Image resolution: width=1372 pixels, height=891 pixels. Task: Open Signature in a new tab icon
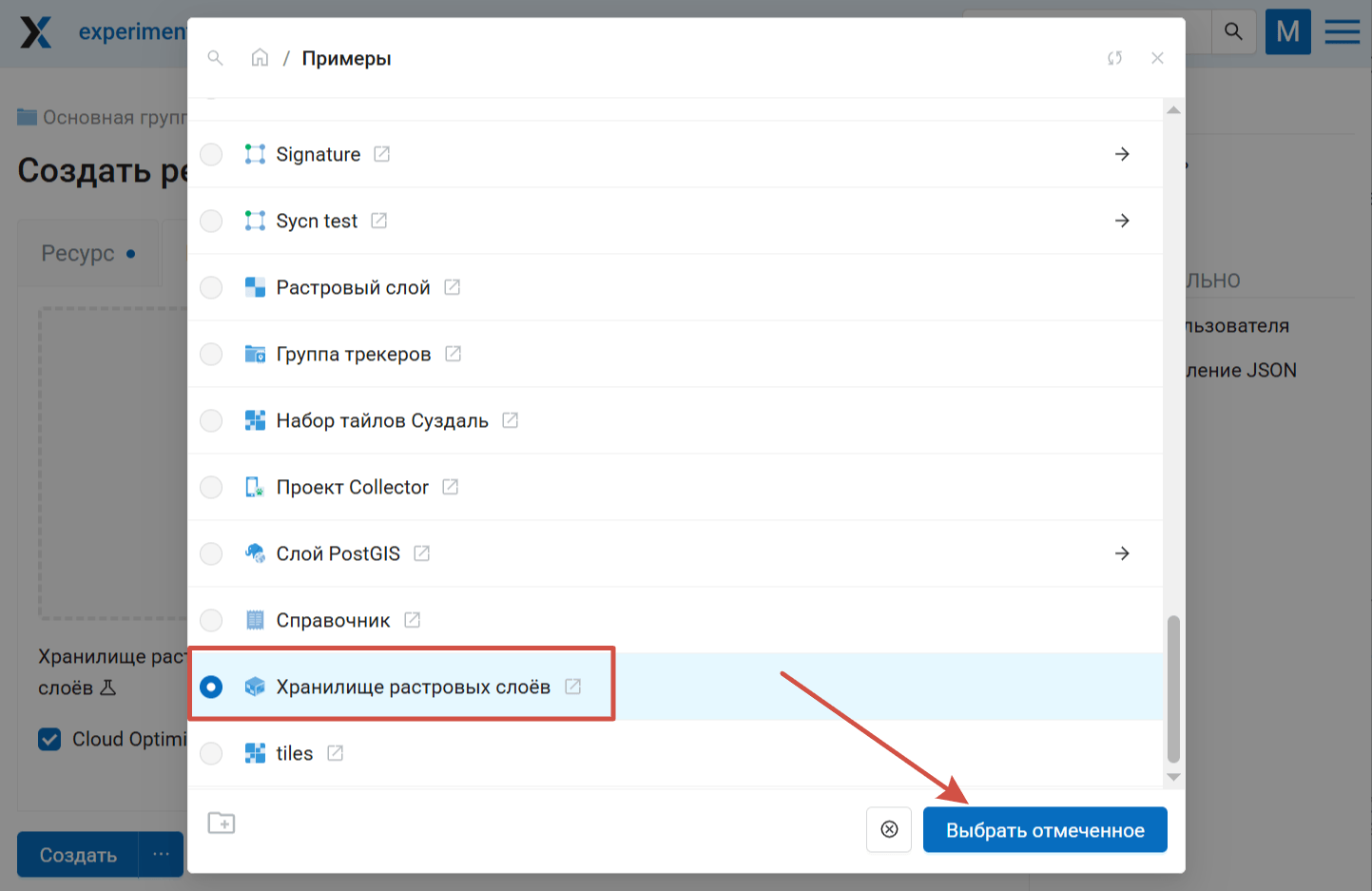coord(382,154)
